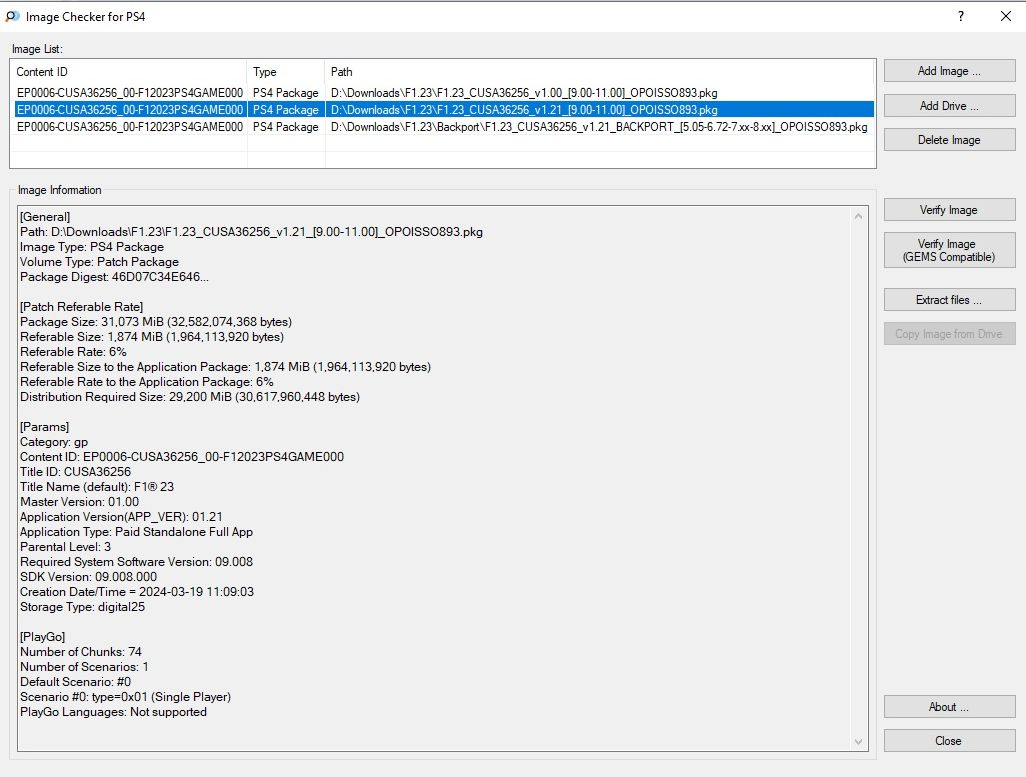Click the Scenario #0 Single Player line

(125, 697)
